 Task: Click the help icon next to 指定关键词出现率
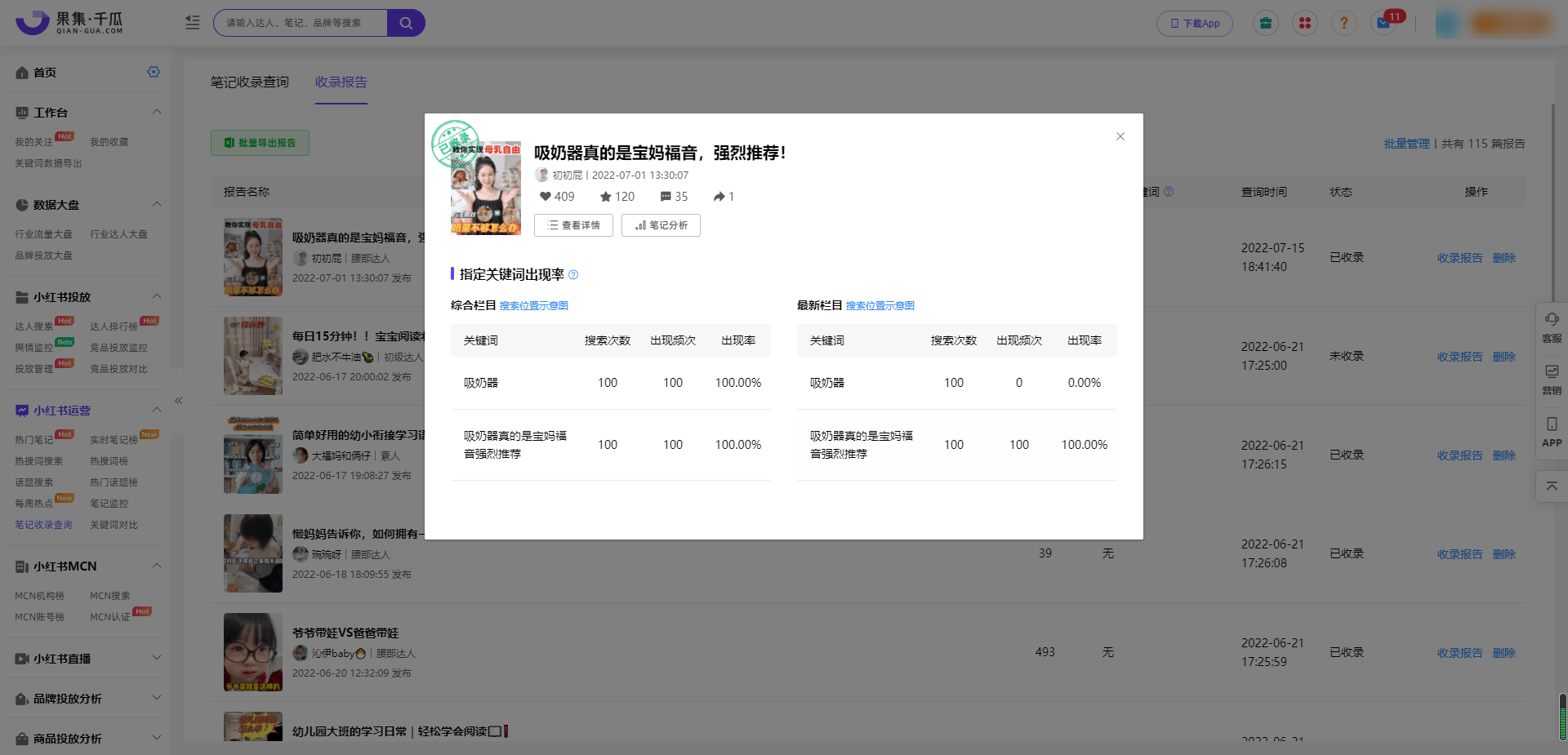click(x=573, y=275)
